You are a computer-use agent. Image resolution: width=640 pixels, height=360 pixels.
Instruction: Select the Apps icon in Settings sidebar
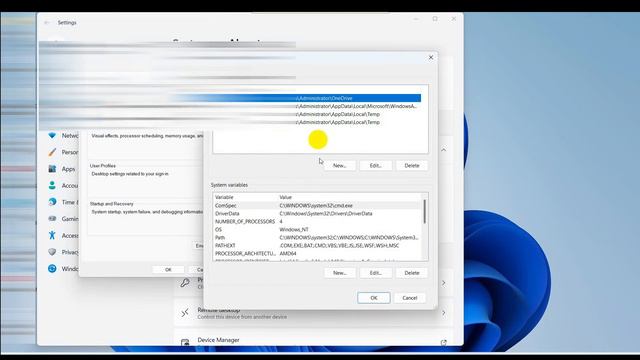coord(52,169)
